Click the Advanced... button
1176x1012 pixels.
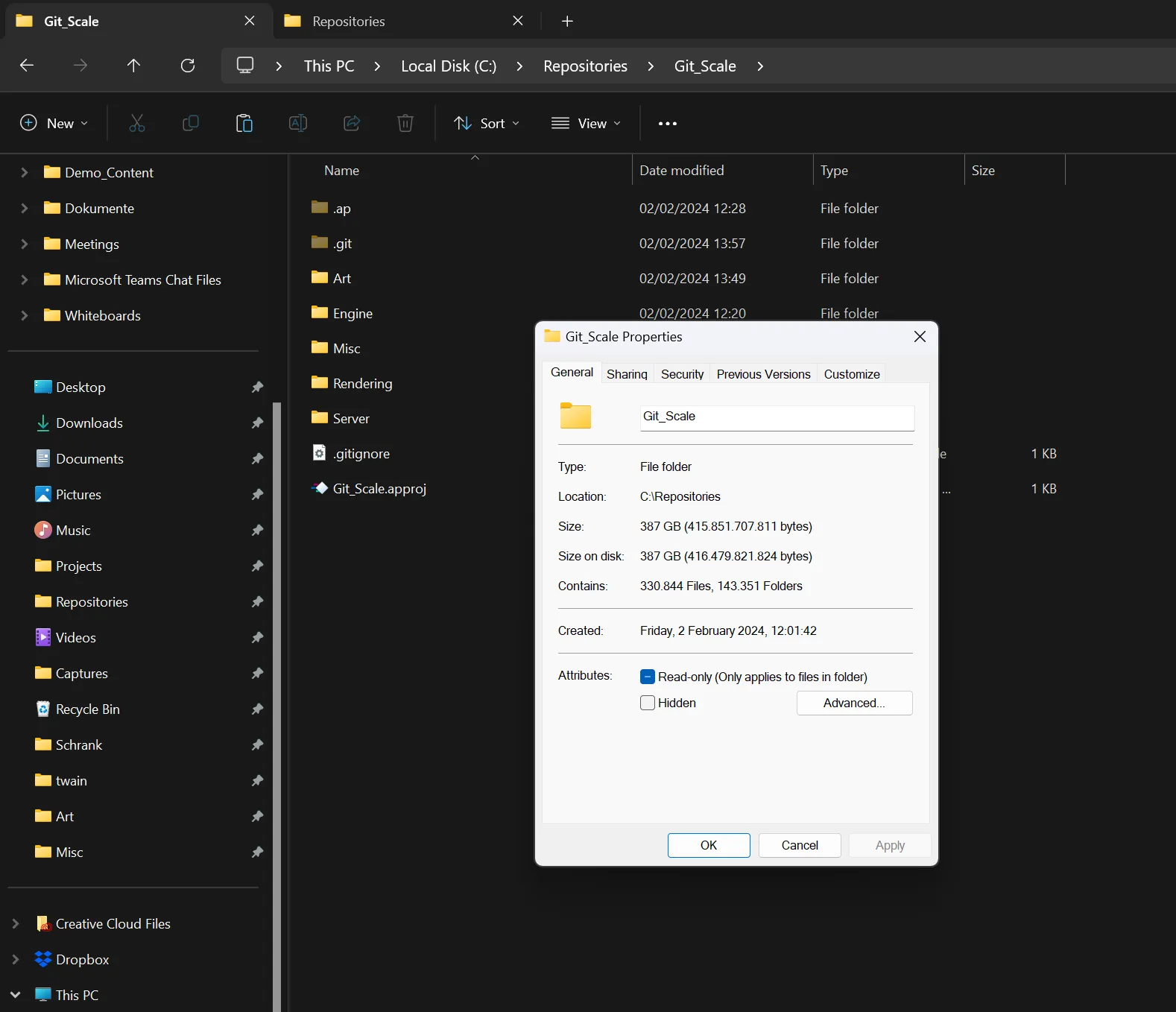coord(854,703)
